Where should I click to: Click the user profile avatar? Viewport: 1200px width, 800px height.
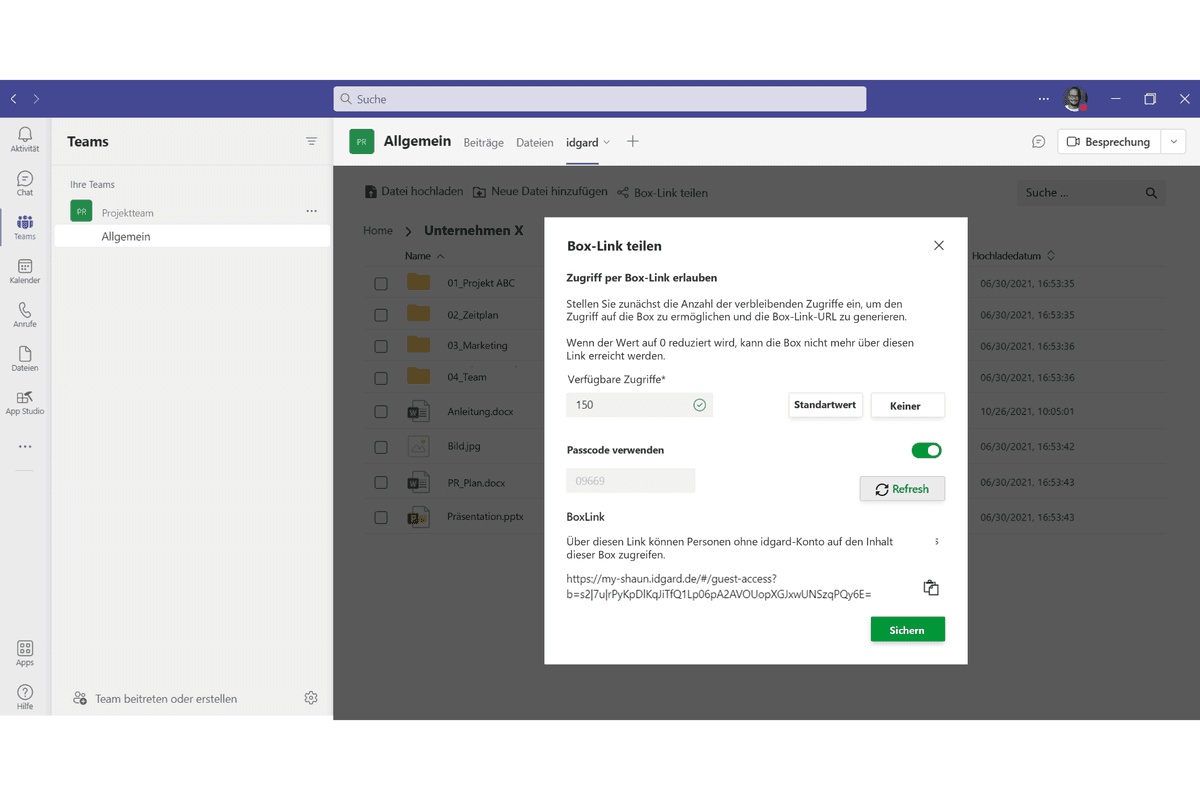click(x=1075, y=99)
